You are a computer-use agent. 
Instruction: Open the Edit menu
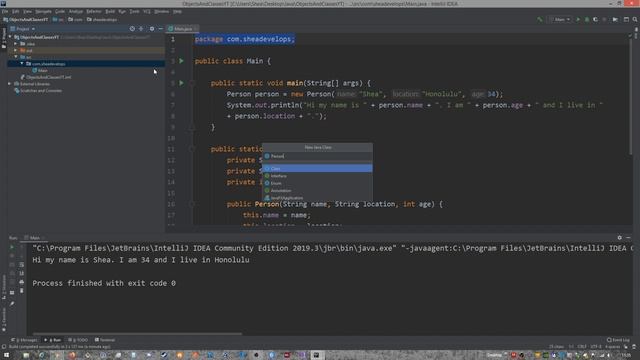pyautogui.click(x=16, y=11)
